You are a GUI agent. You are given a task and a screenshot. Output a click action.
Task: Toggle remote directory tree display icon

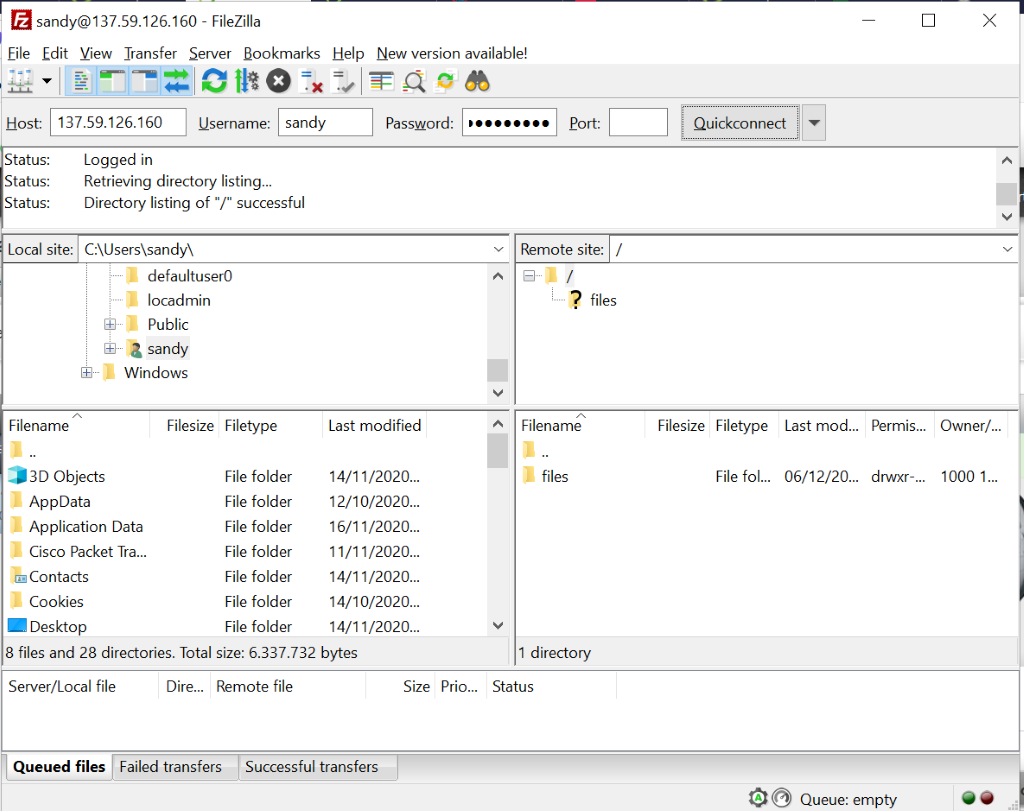click(x=144, y=82)
